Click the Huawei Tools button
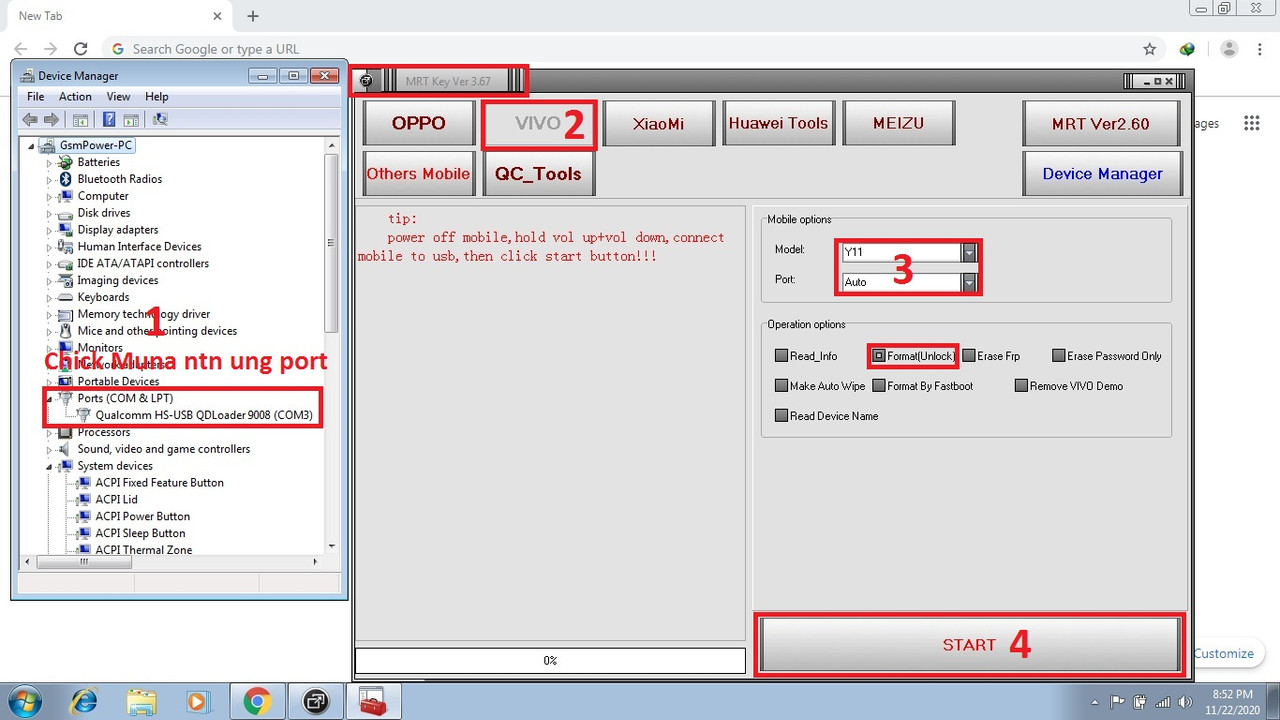Viewport: 1280px width, 720px height. coord(778,124)
